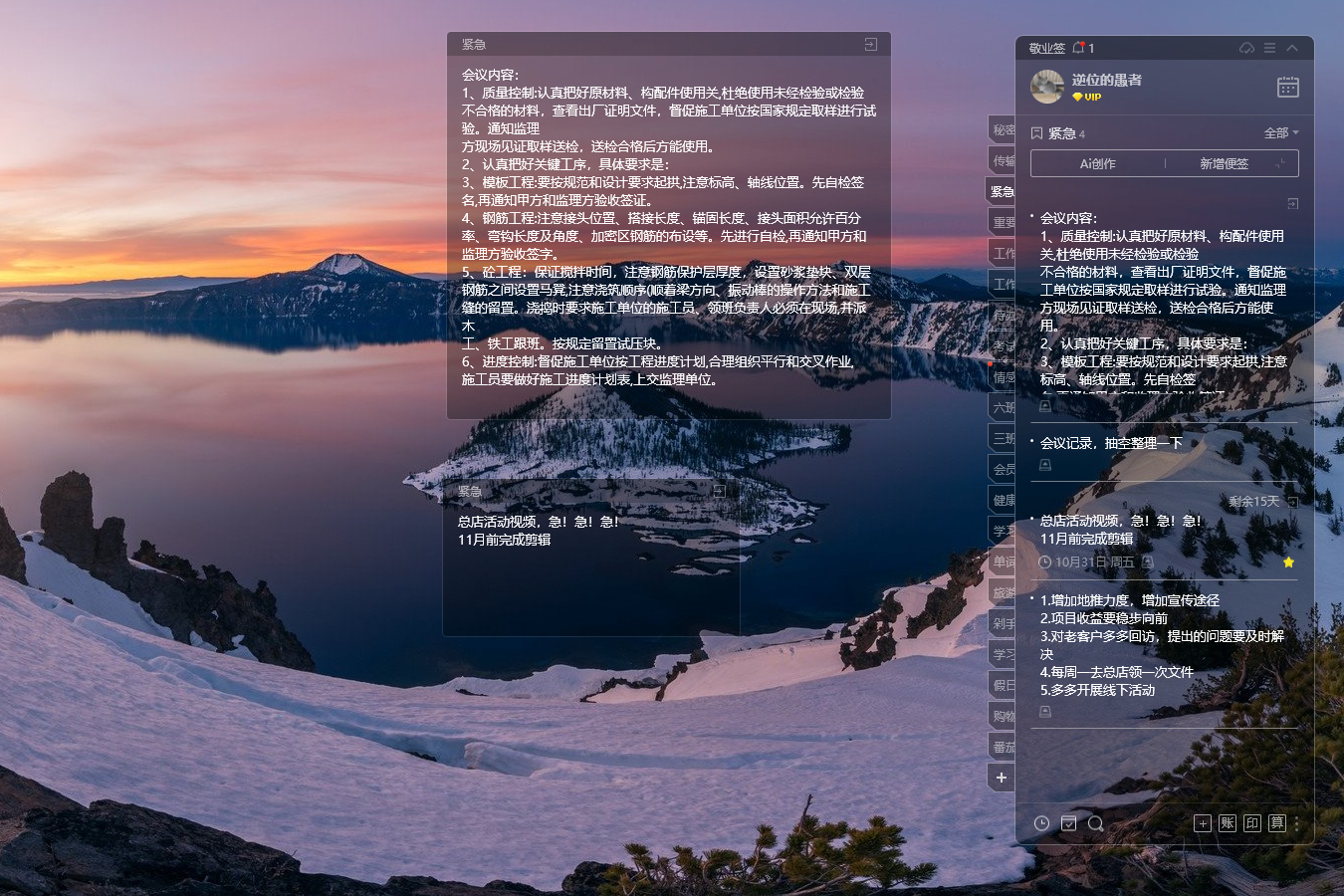Click the 印 print tool icon
This screenshot has height=896, width=1344.
(x=1252, y=823)
